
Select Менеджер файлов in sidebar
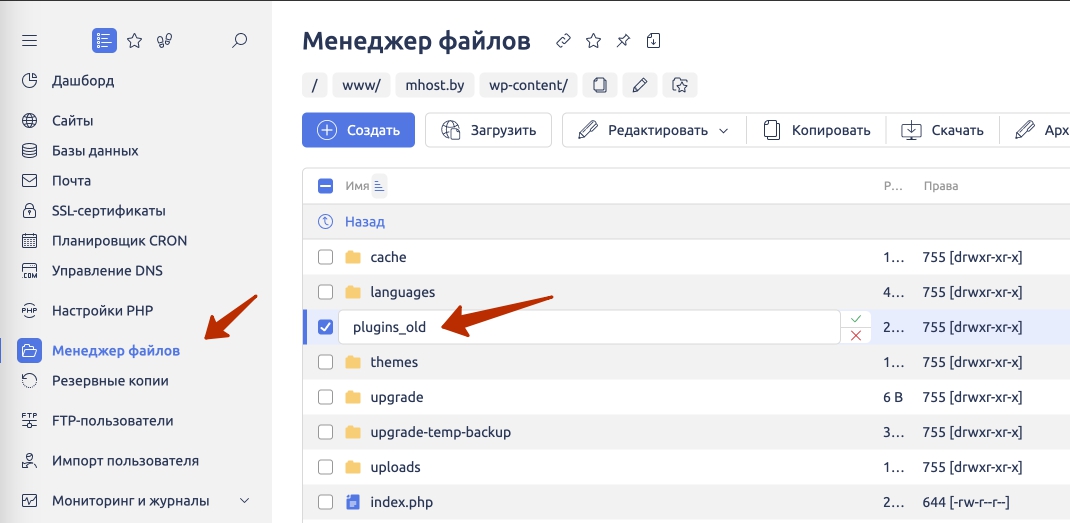(116, 351)
